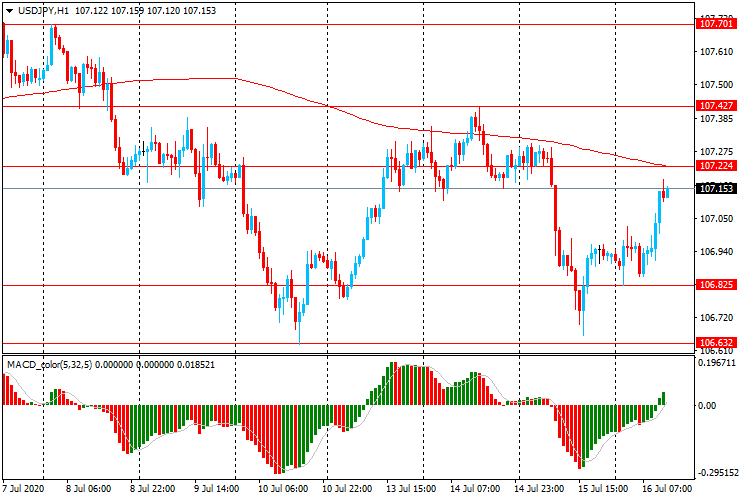This screenshot has height=500, width=740.
Task: Click the USDJPY,H1 chart title text
Action: (x=44, y=10)
